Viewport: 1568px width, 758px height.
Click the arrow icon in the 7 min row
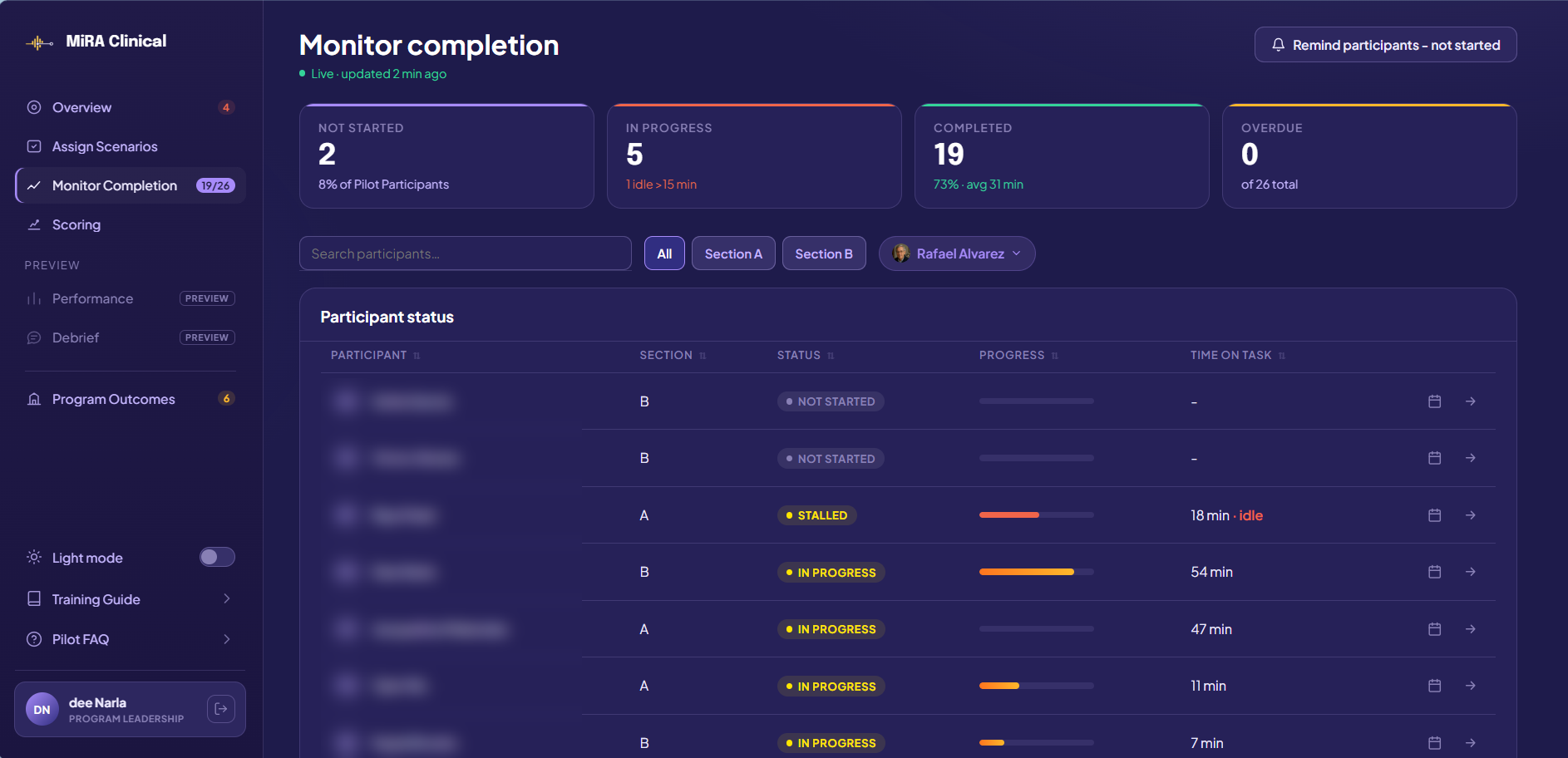click(1470, 743)
